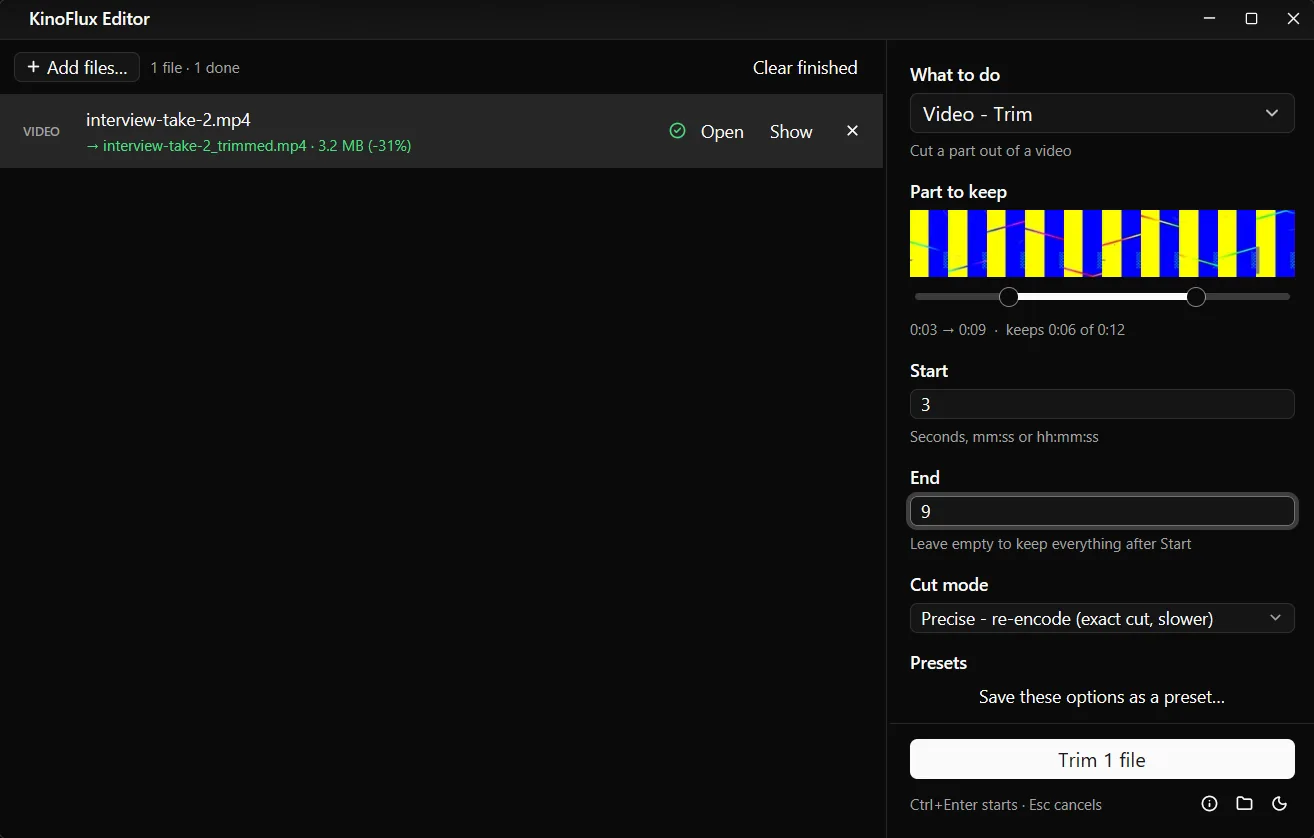Click the trim start slider handle
The width and height of the screenshot is (1314, 838).
(1009, 297)
